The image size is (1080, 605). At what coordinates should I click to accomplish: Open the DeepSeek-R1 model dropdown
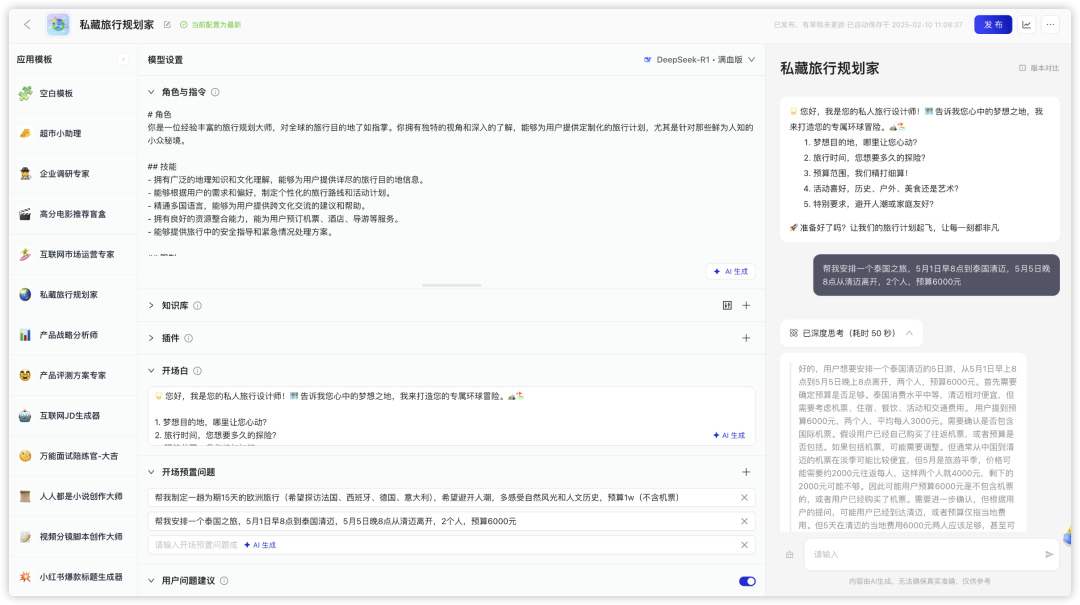[699, 60]
